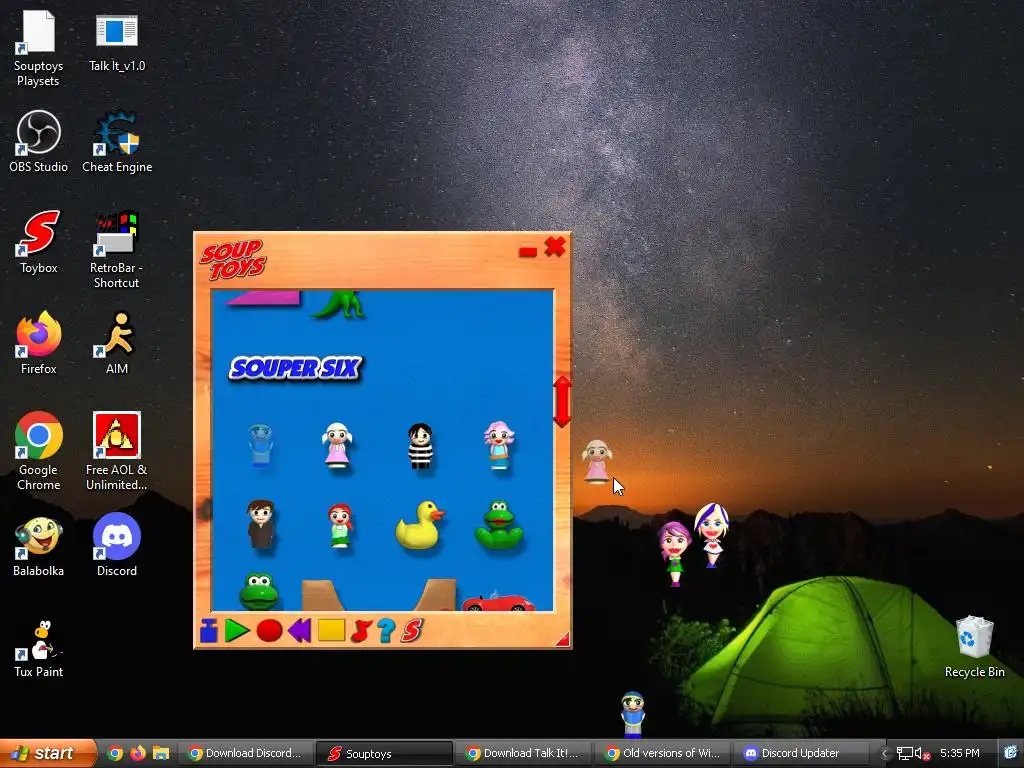The height and width of the screenshot is (768, 1024).
Task: Select the yellow rubber duck toy
Action: pos(420,525)
